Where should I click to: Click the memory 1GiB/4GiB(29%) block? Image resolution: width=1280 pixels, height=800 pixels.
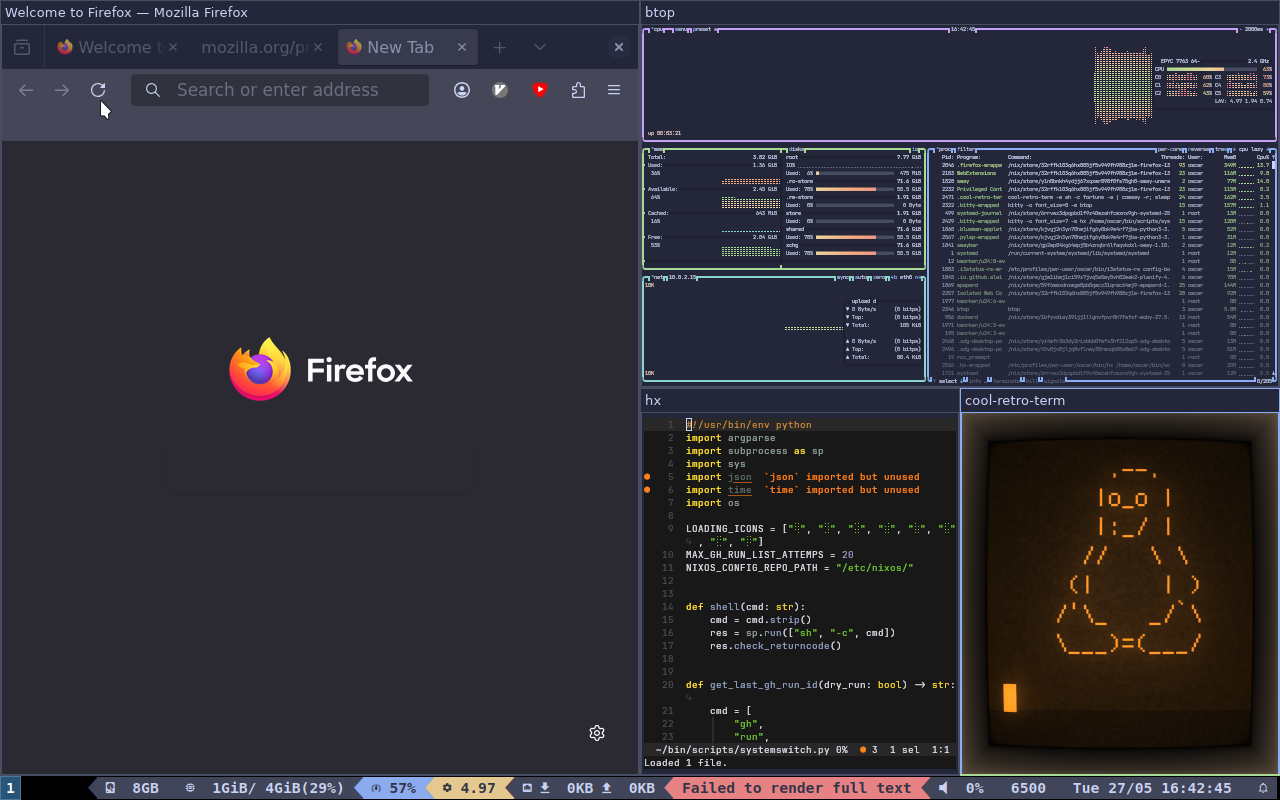264,788
